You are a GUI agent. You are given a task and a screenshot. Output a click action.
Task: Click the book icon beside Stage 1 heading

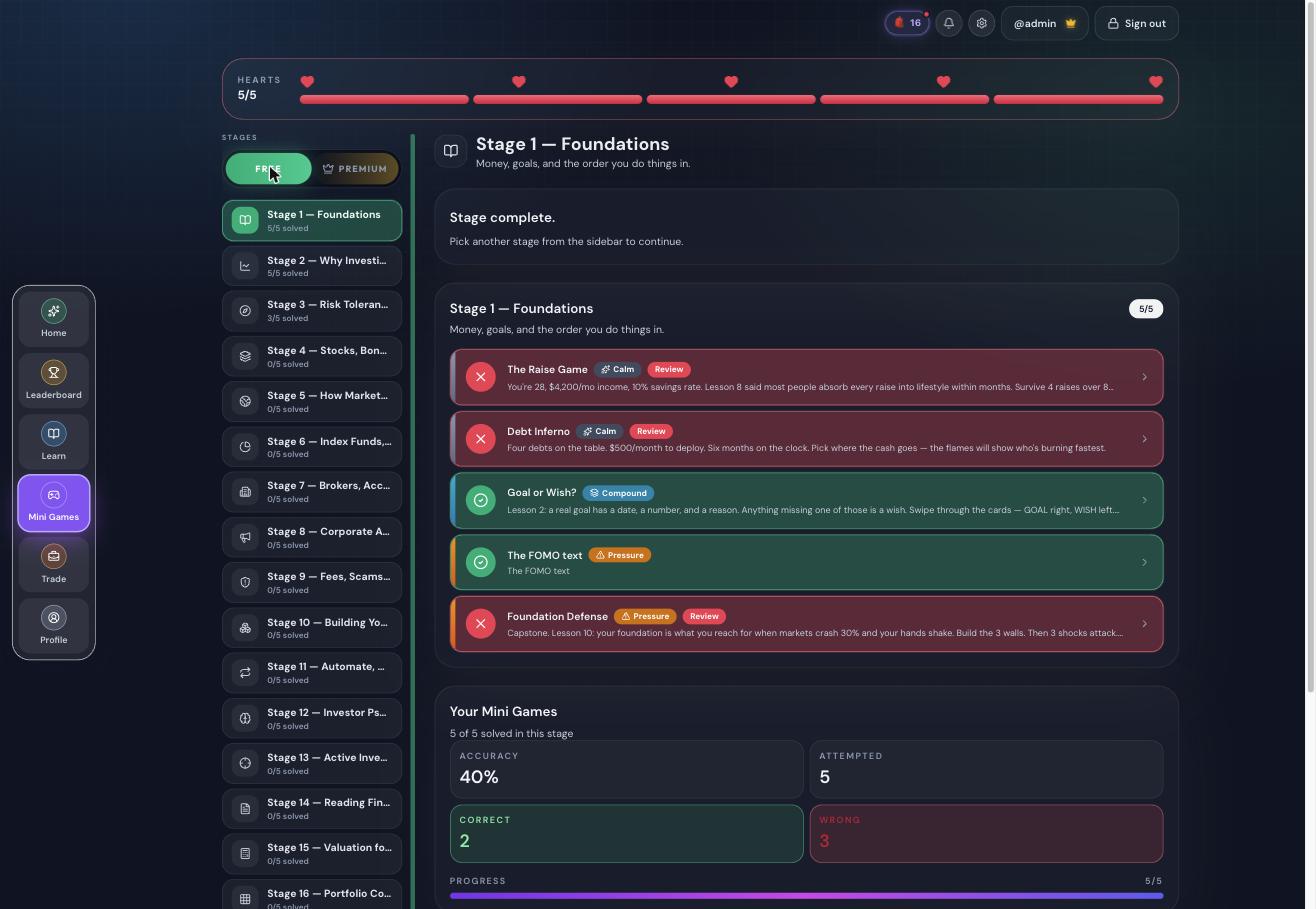point(451,151)
